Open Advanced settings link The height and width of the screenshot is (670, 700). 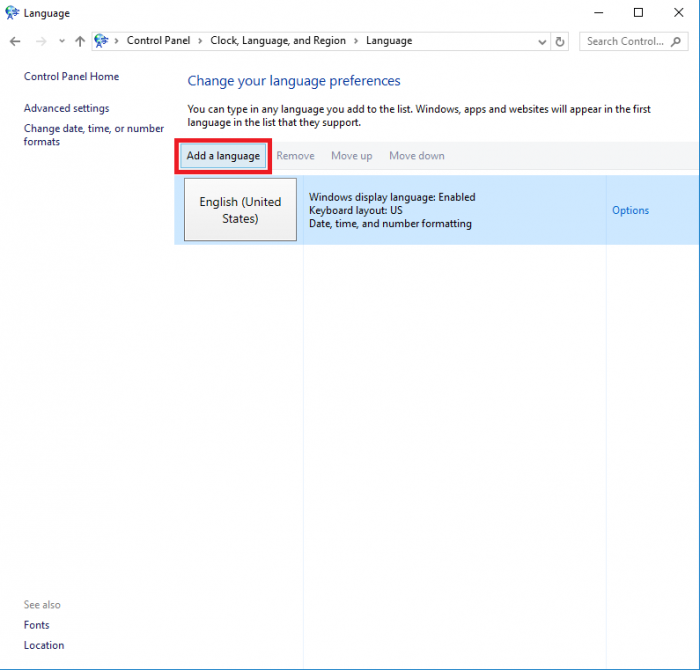coord(67,108)
